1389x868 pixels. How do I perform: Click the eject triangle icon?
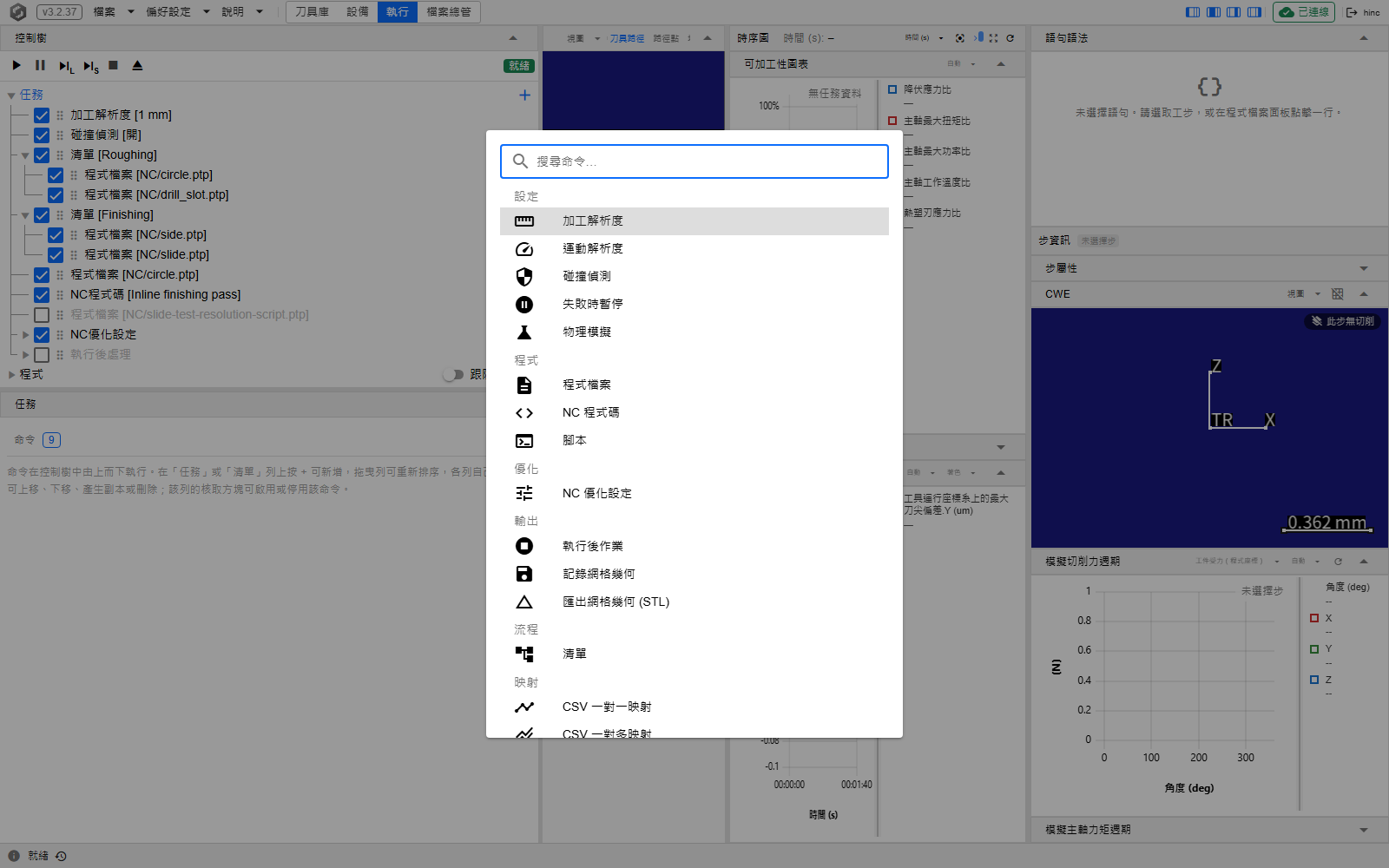(137, 65)
